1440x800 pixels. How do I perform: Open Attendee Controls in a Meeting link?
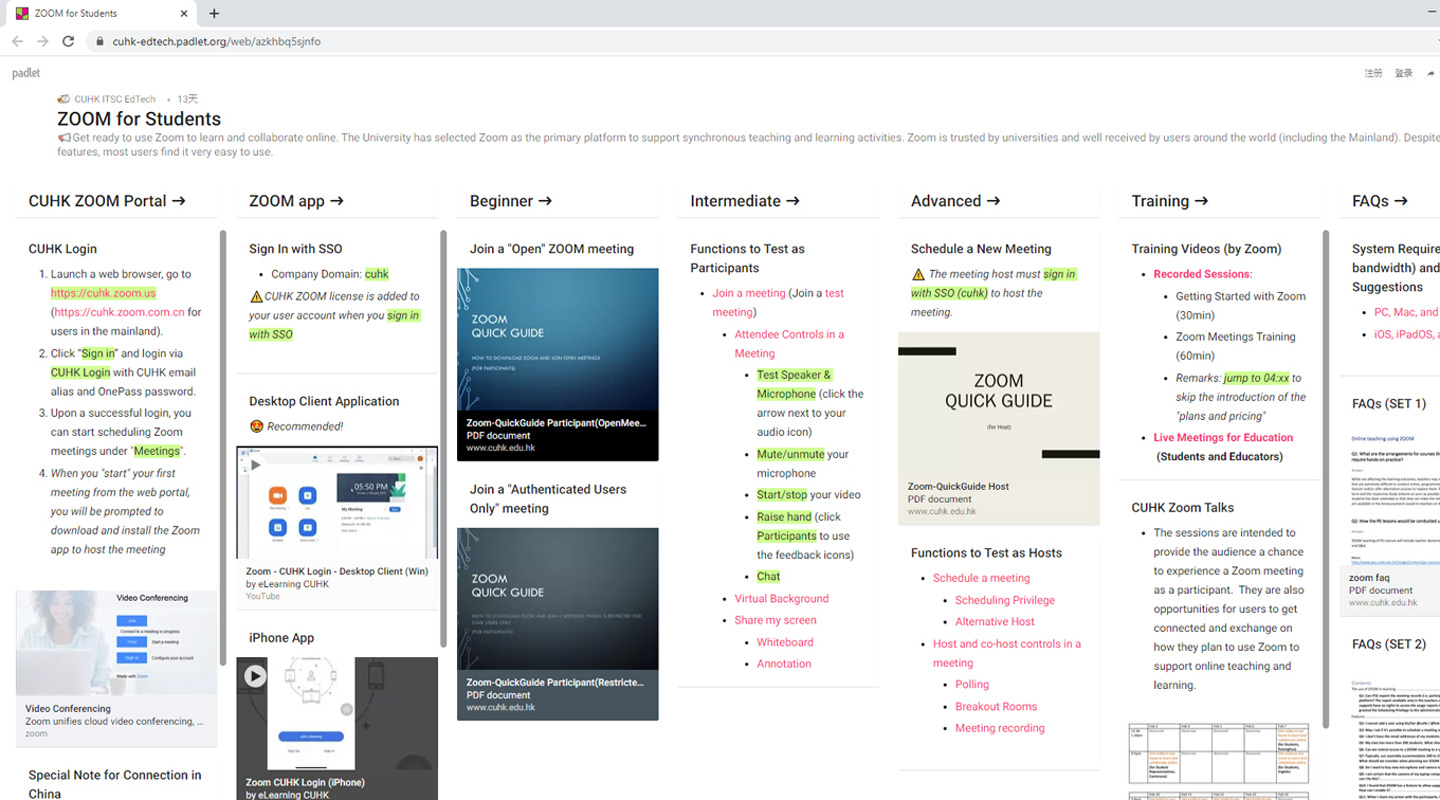coord(789,344)
